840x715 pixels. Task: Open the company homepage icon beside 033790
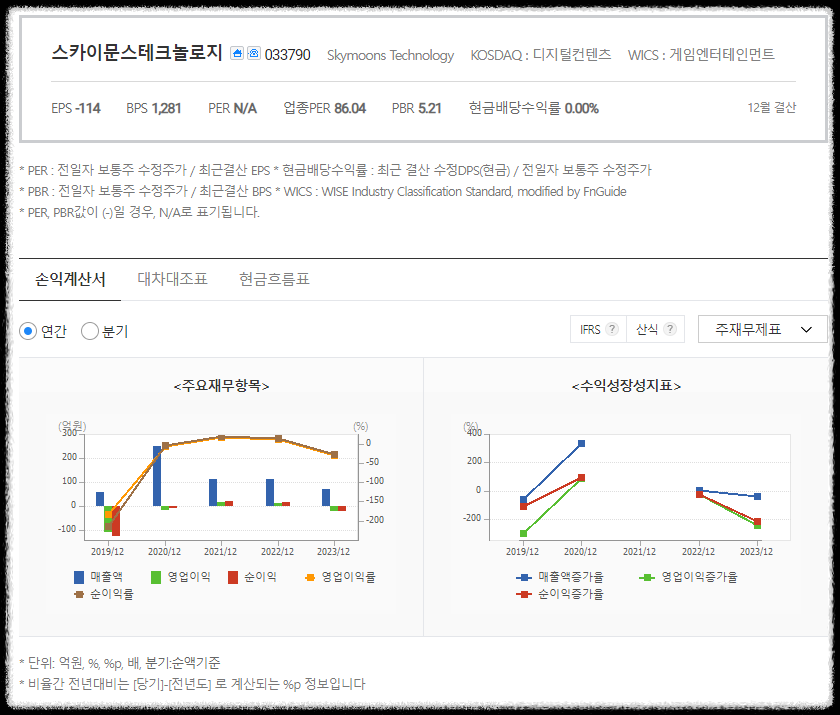pos(237,54)
